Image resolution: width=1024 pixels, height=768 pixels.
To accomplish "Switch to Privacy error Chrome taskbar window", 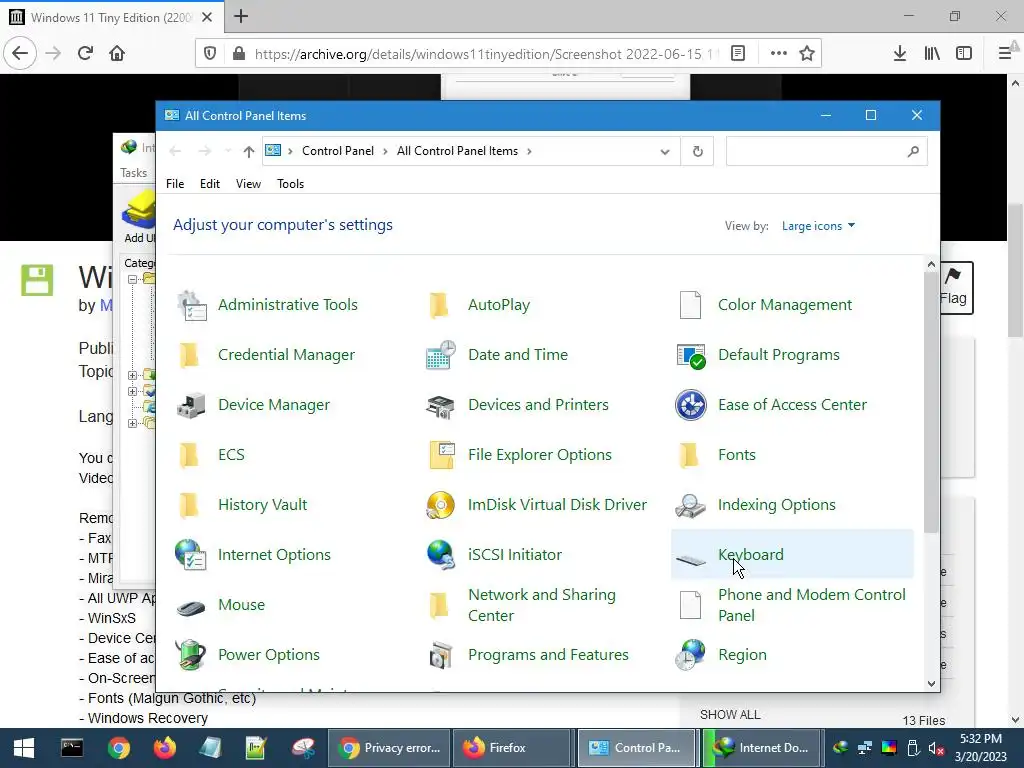I will coord(390,748).
